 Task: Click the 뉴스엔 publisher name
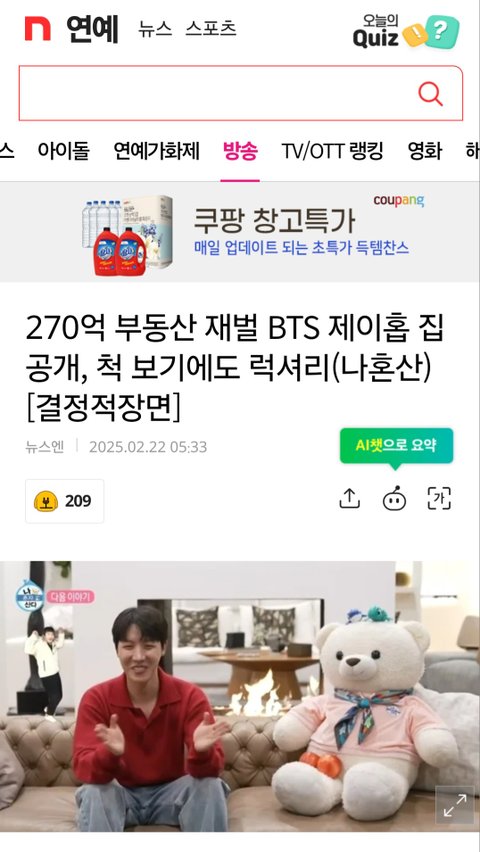click(x=44, y=447)
